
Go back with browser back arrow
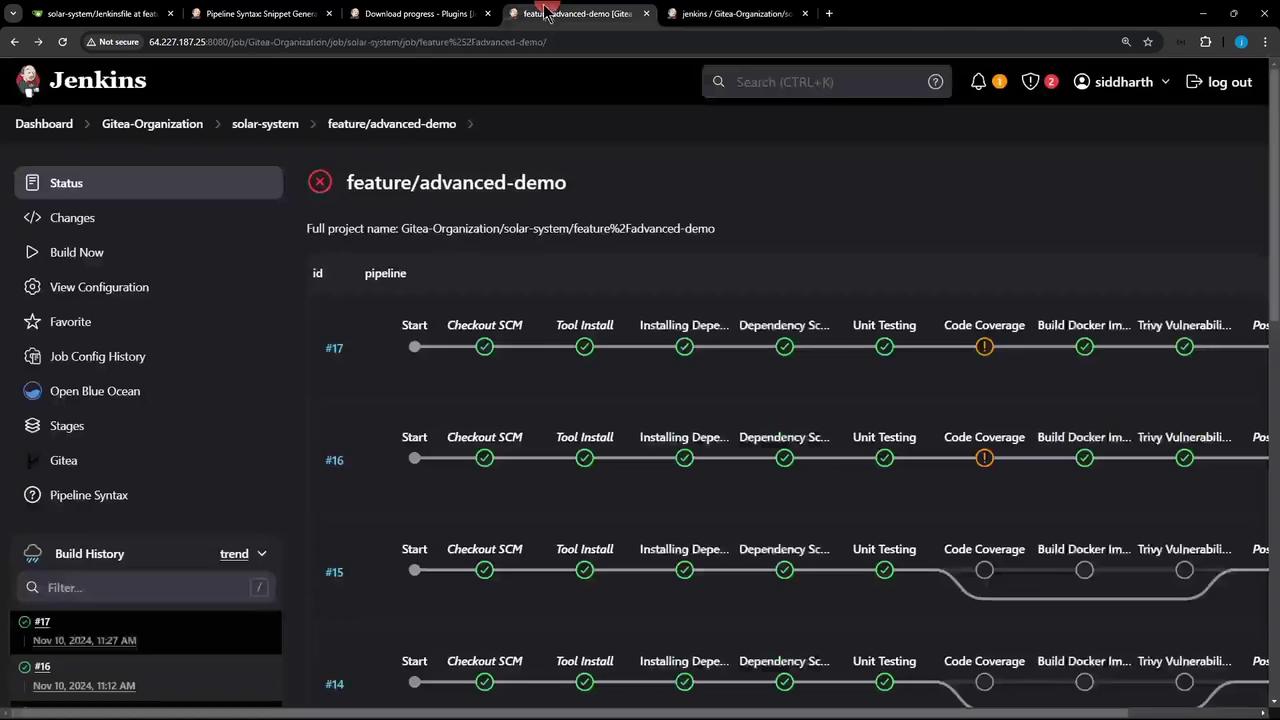[14, 42]
